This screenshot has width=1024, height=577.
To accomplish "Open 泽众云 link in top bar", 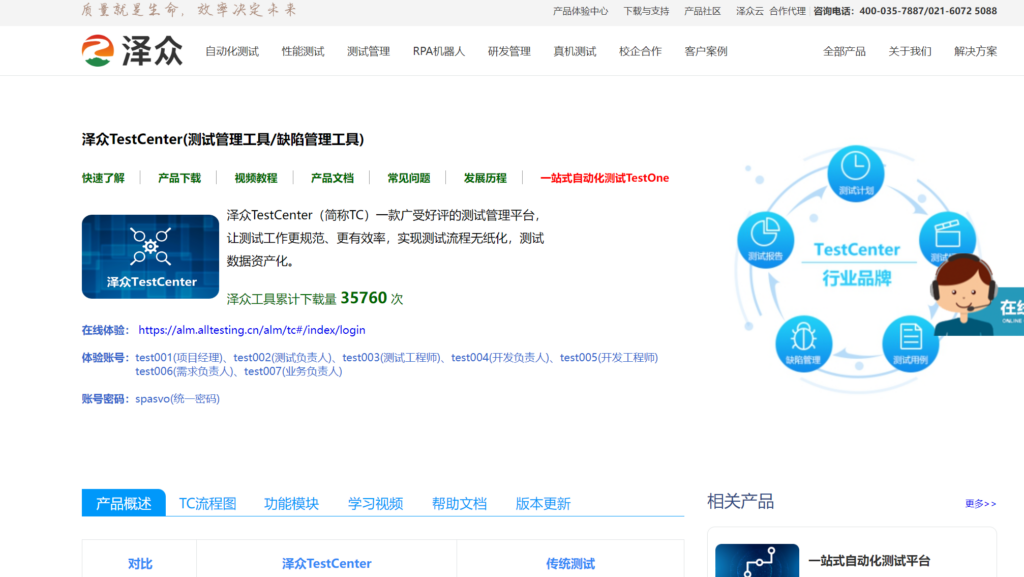I will pyautogui.click(x=750, y=11).
